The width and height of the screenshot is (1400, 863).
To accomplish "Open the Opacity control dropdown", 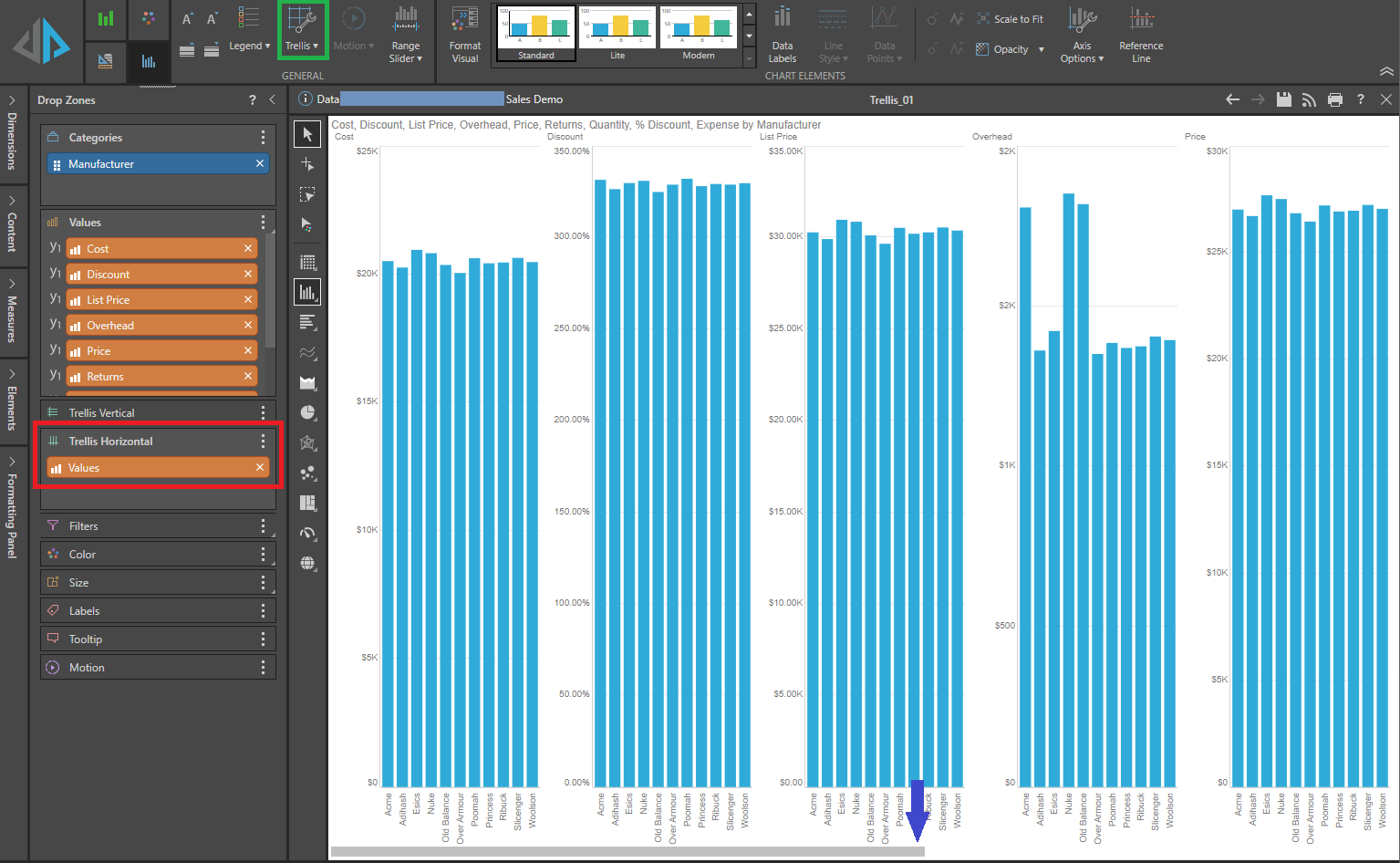I will click(1041, 49).
